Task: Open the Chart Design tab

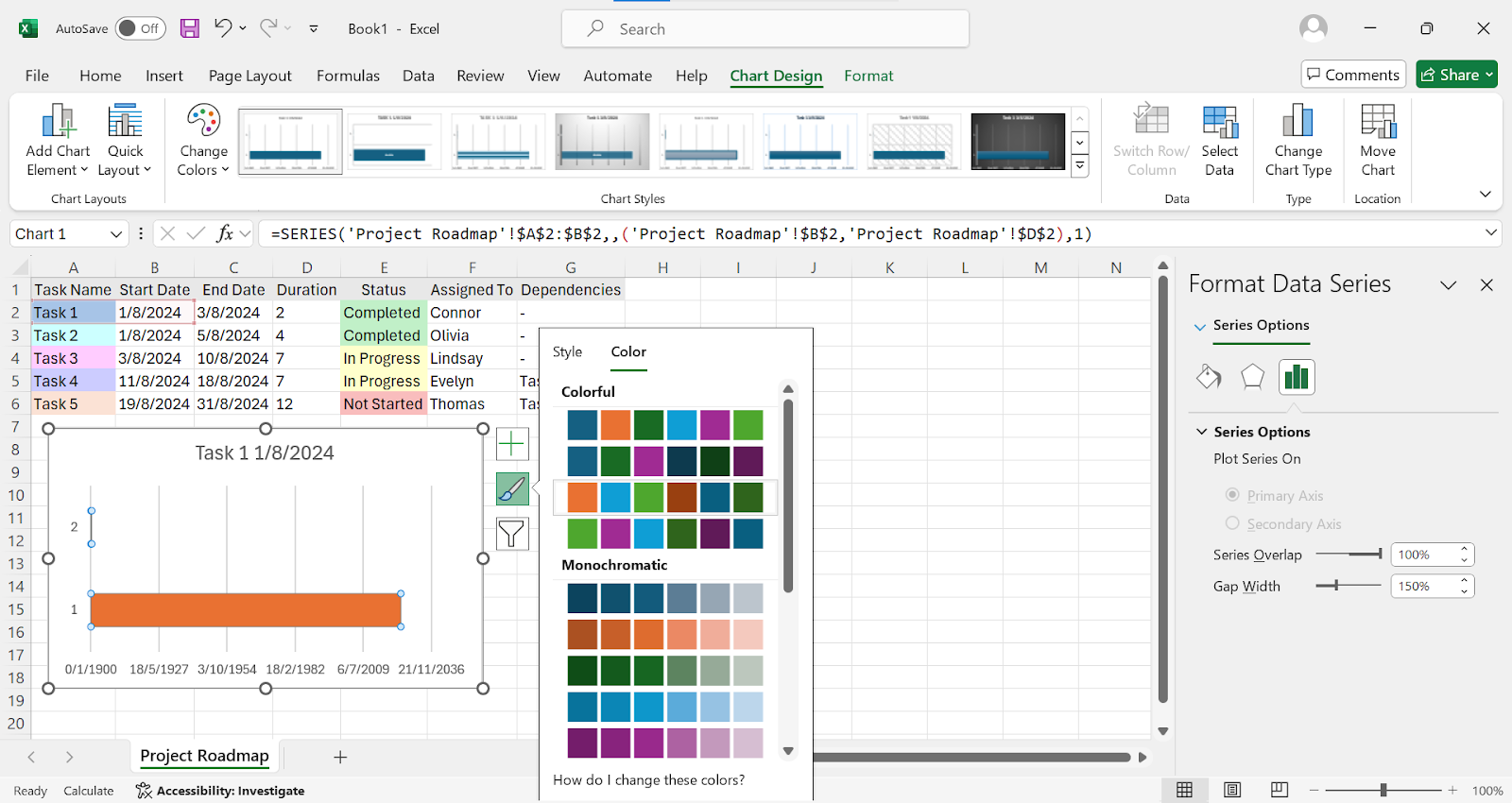Action: point(776,76)
